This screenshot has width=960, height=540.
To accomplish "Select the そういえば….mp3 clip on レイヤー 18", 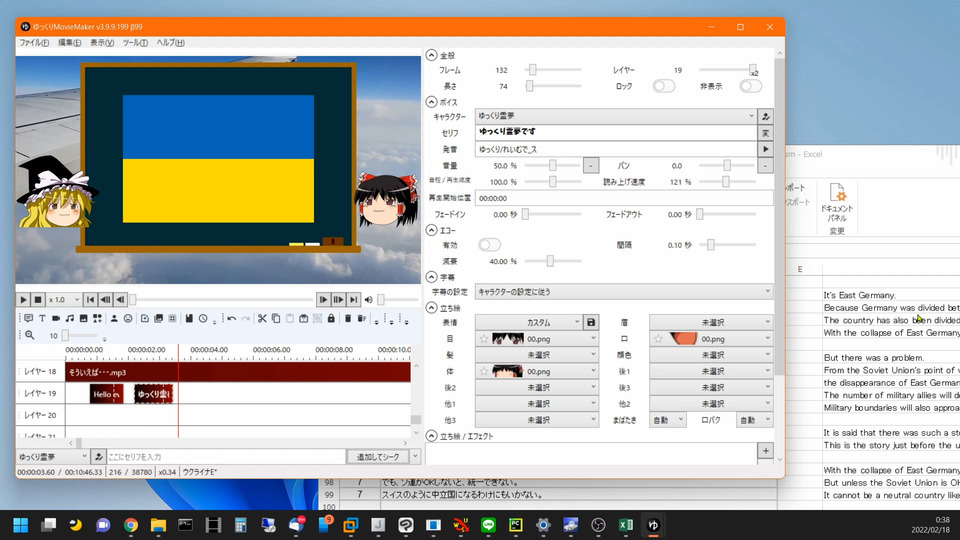I will [238, 372].
